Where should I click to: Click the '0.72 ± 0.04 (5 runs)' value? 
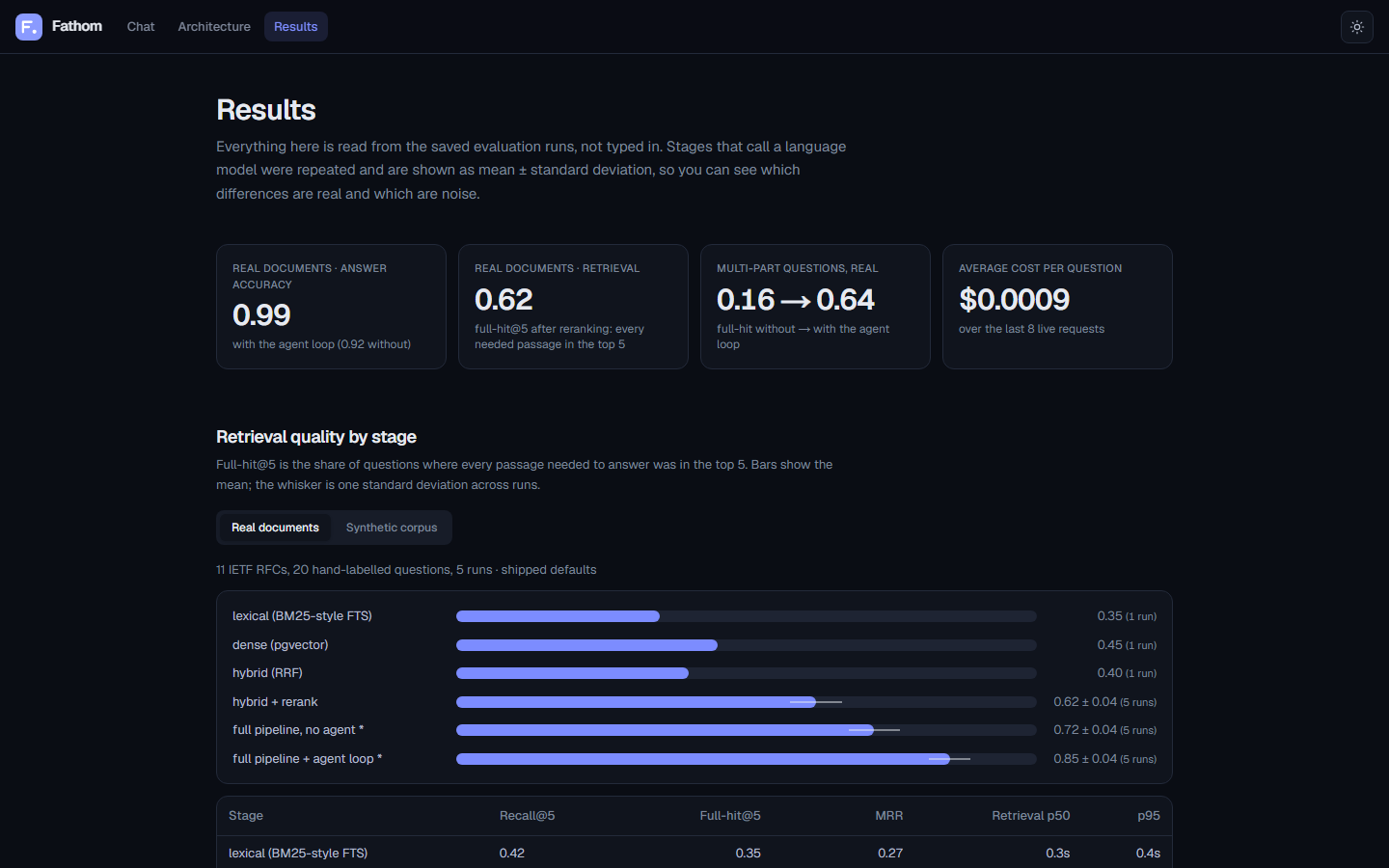(1104, 730)
